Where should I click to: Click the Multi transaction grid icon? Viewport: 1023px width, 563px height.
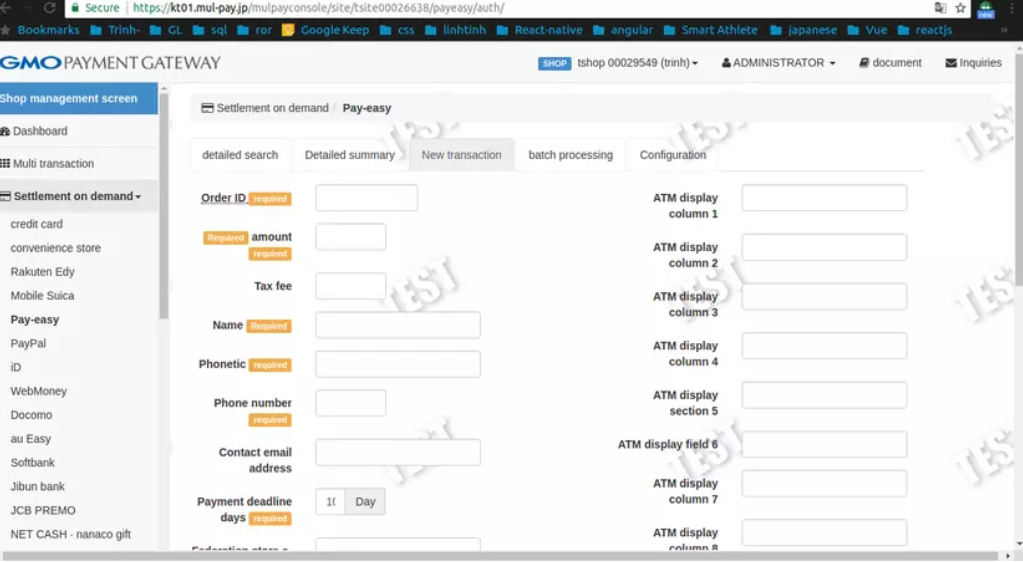(5, 163)
